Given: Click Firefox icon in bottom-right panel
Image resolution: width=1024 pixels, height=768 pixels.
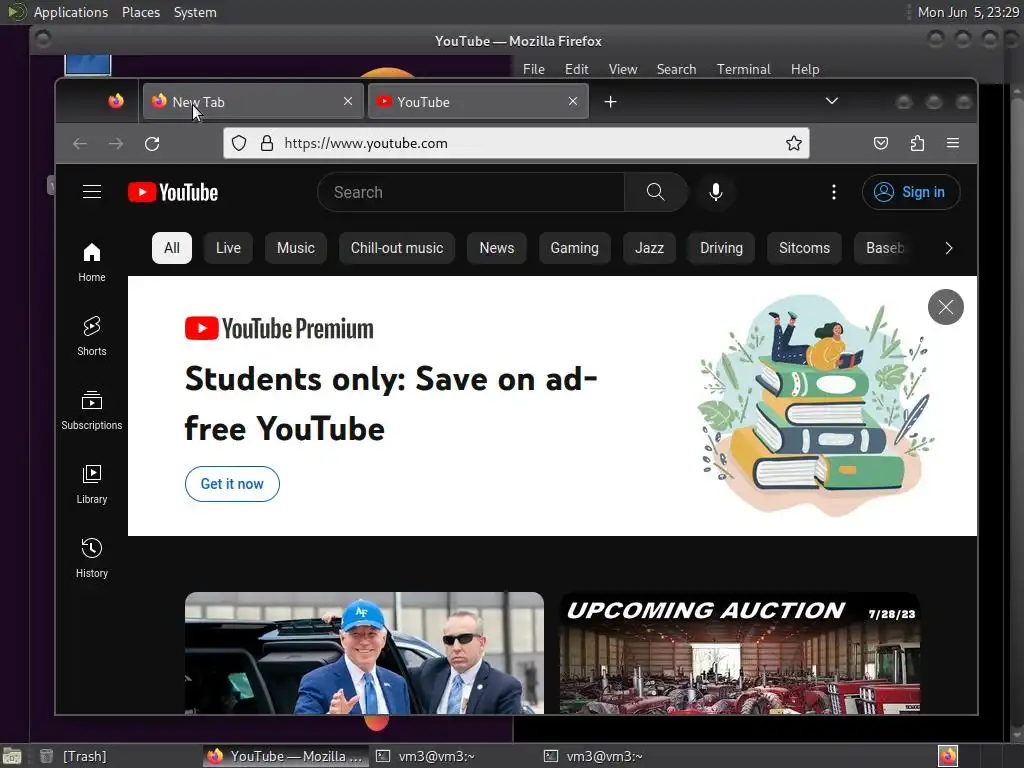Looking at the screenshot, I should pos(948,756).
